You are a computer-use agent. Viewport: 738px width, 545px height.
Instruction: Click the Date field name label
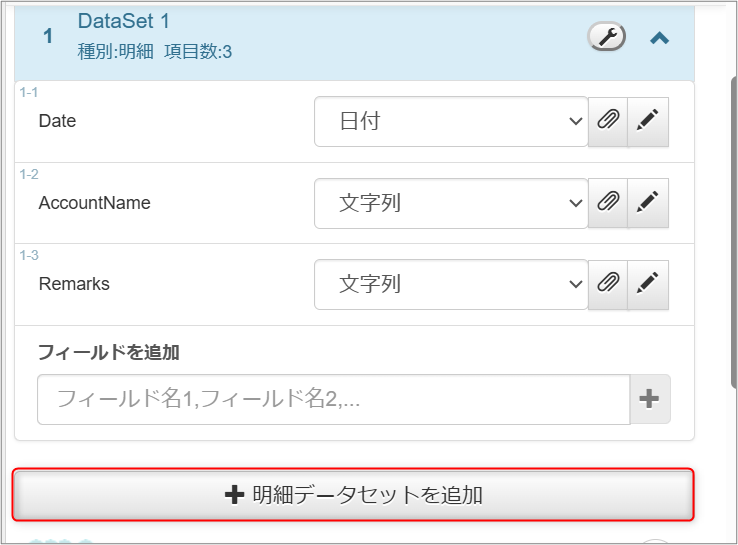point(57,121)
